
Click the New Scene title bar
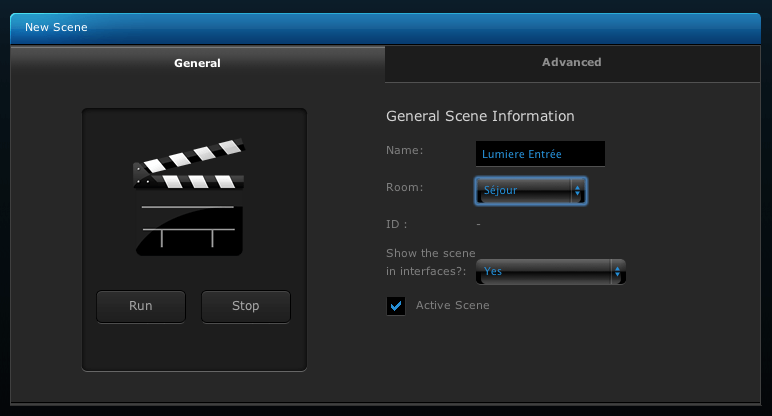click(x=386, y=28)
